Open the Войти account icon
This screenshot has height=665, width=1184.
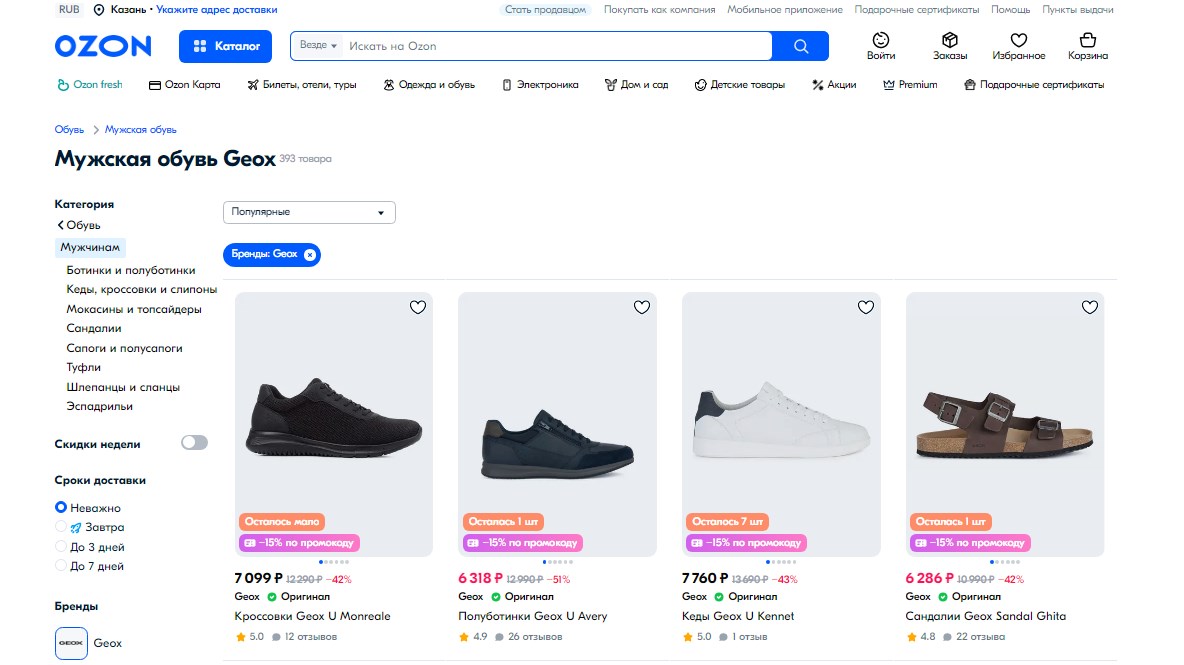(880, 46)
